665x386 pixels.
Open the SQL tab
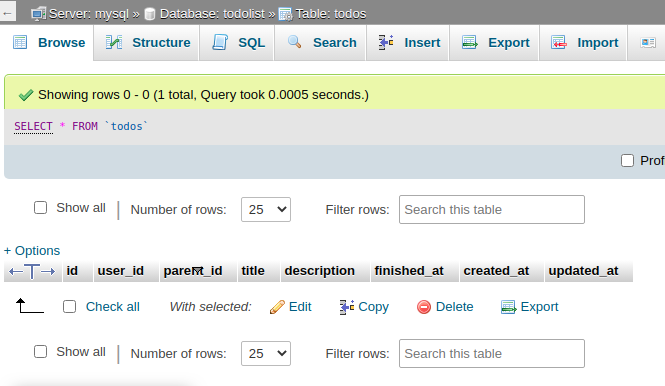click(237, 42)
